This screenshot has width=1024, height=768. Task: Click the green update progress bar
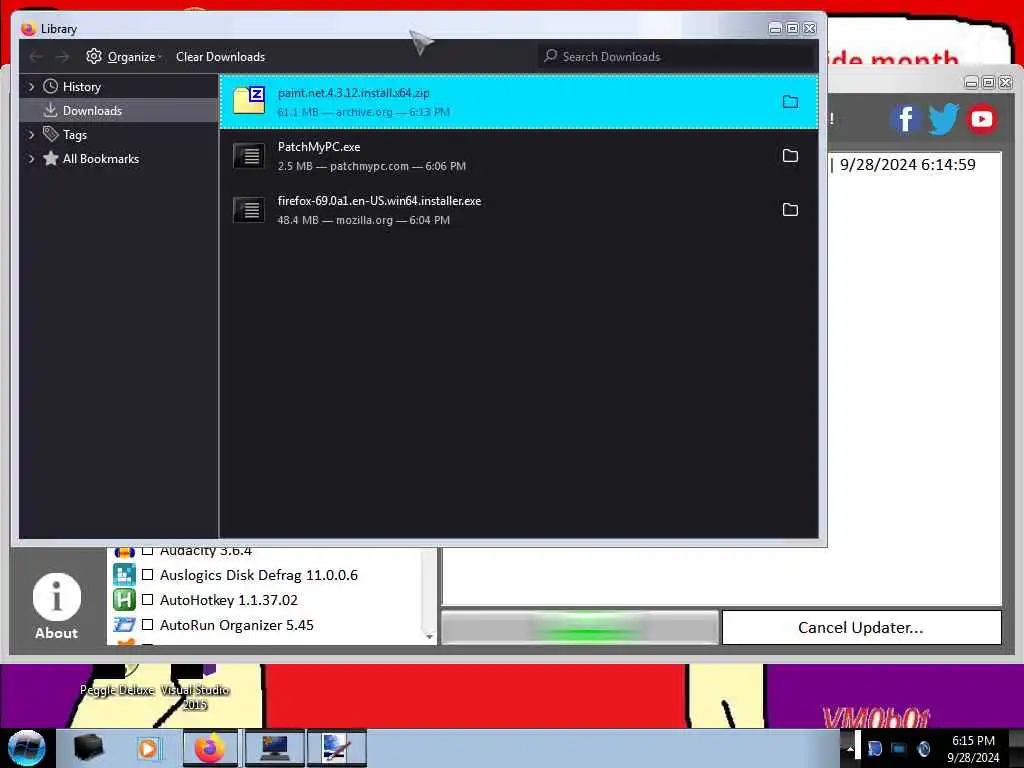tap(580, 628)
